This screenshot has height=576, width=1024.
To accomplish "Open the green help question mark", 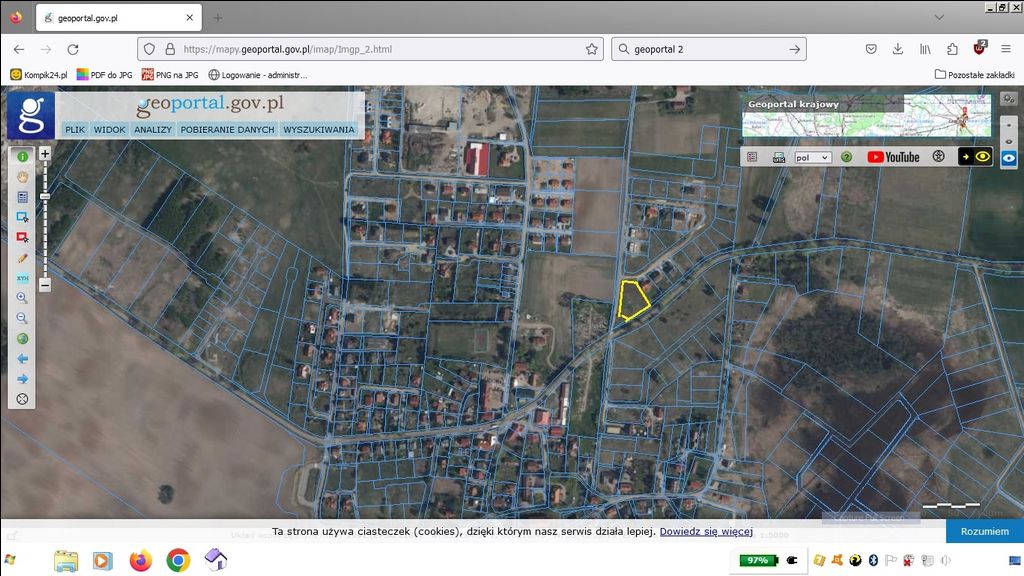I will point(846,157).
